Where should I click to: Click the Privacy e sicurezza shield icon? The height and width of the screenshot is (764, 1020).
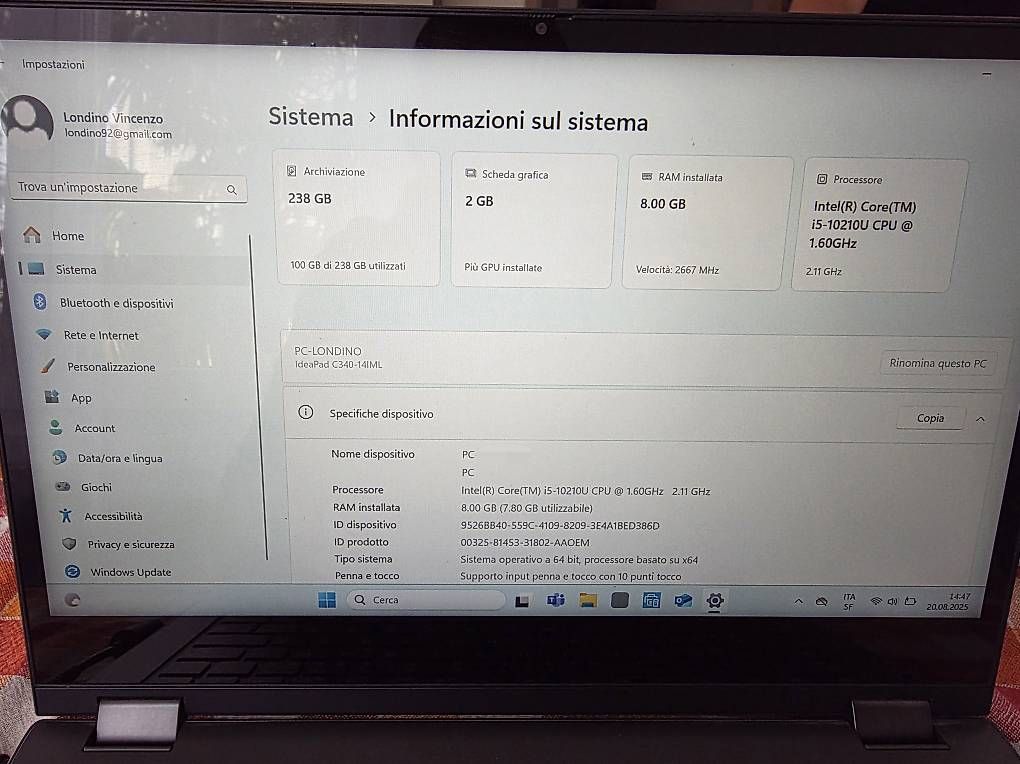coord(69,543)
